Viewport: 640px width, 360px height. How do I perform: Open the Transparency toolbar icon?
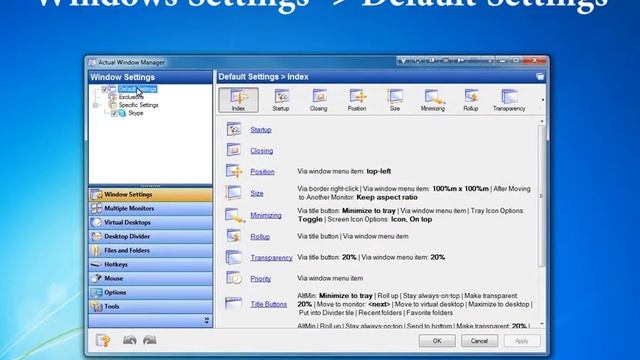point(509,100)
